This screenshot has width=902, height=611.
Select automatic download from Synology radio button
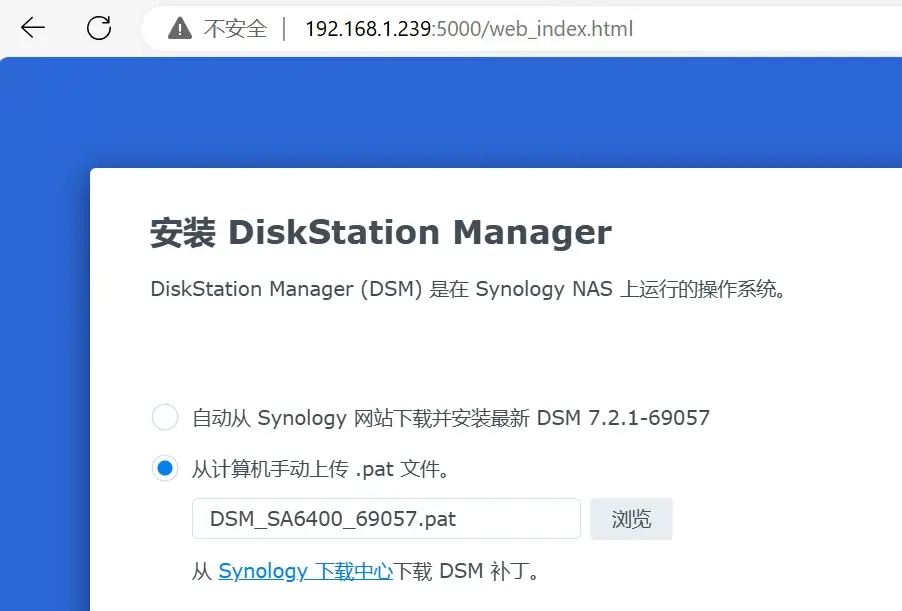165,417
